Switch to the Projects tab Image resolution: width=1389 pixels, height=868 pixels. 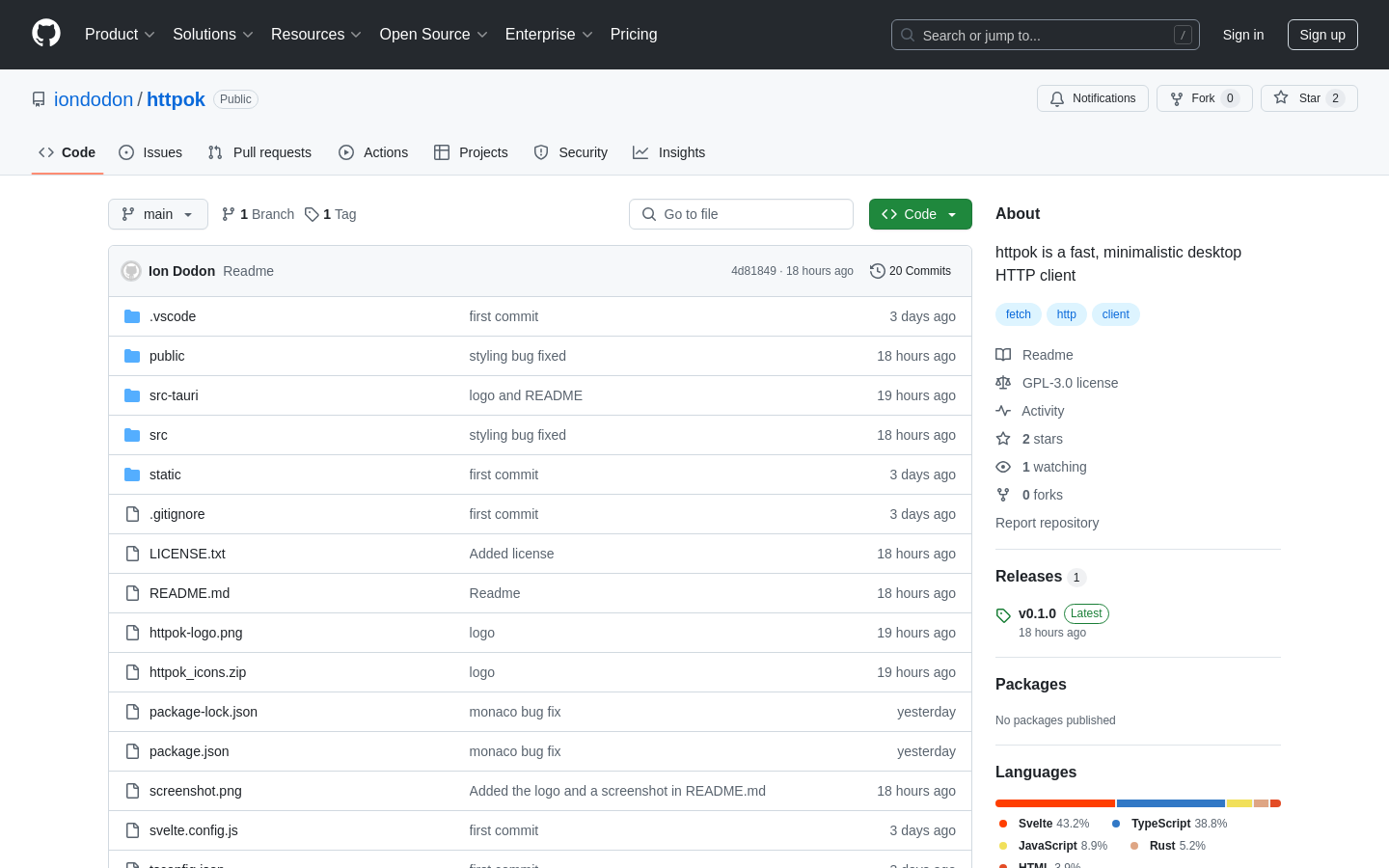pos(471,152)
